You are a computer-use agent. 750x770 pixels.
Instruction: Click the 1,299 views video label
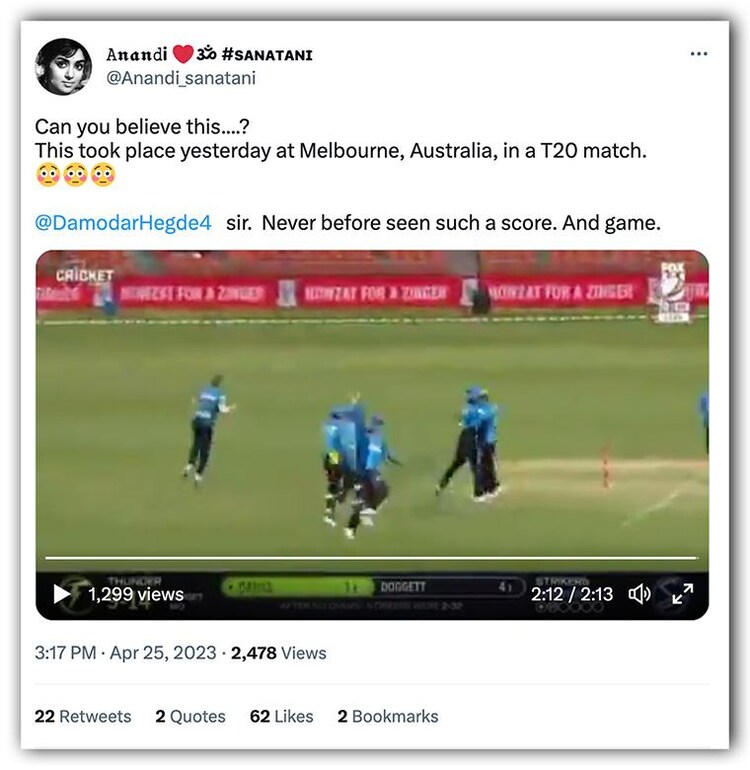point(136,594)
